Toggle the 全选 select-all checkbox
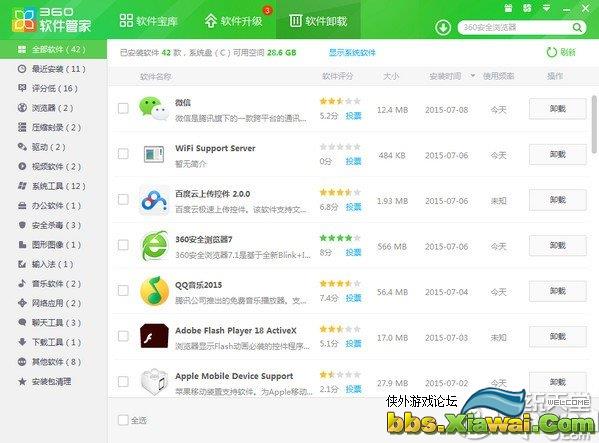Viewport: 599px width, 443px height. click(x=123, y=420)
